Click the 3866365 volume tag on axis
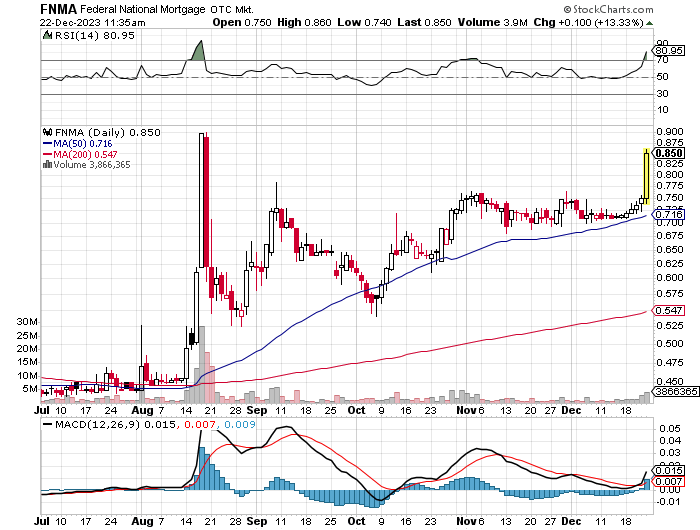Image resolution: width=700 pixels, height=530 pixels. click(x=676, y=392)
